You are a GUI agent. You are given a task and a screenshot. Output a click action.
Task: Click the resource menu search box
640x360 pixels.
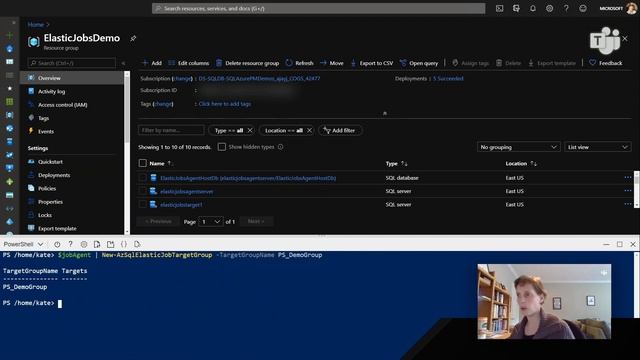[72, 63]
